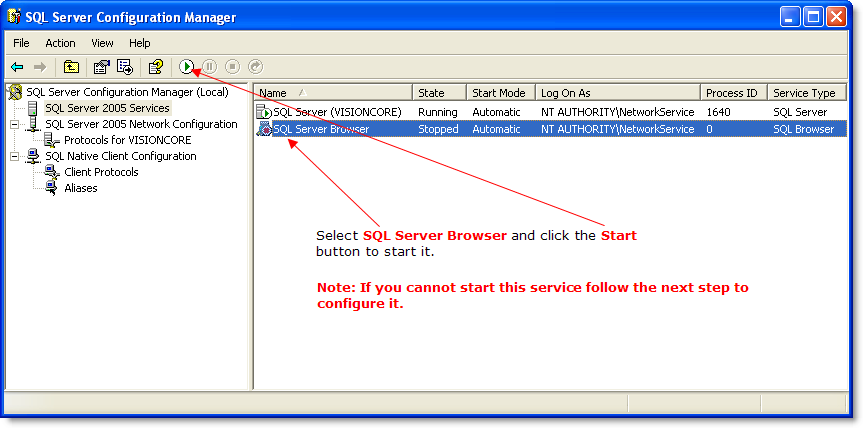863x428 pixels.
Task: Open the File menu
Action: 21,43
